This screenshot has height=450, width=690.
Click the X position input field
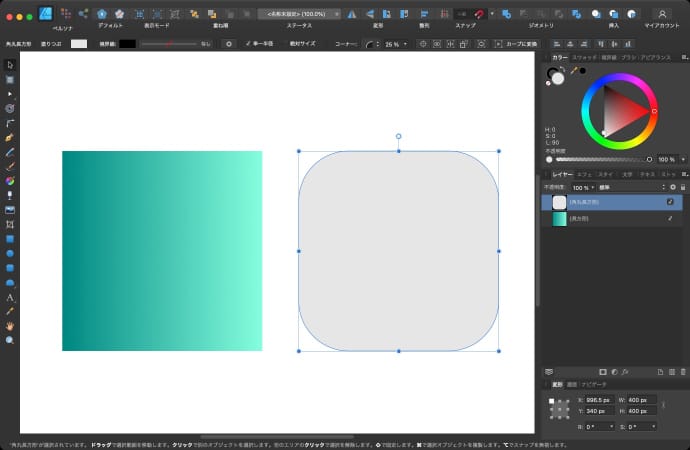pos(600,400)
